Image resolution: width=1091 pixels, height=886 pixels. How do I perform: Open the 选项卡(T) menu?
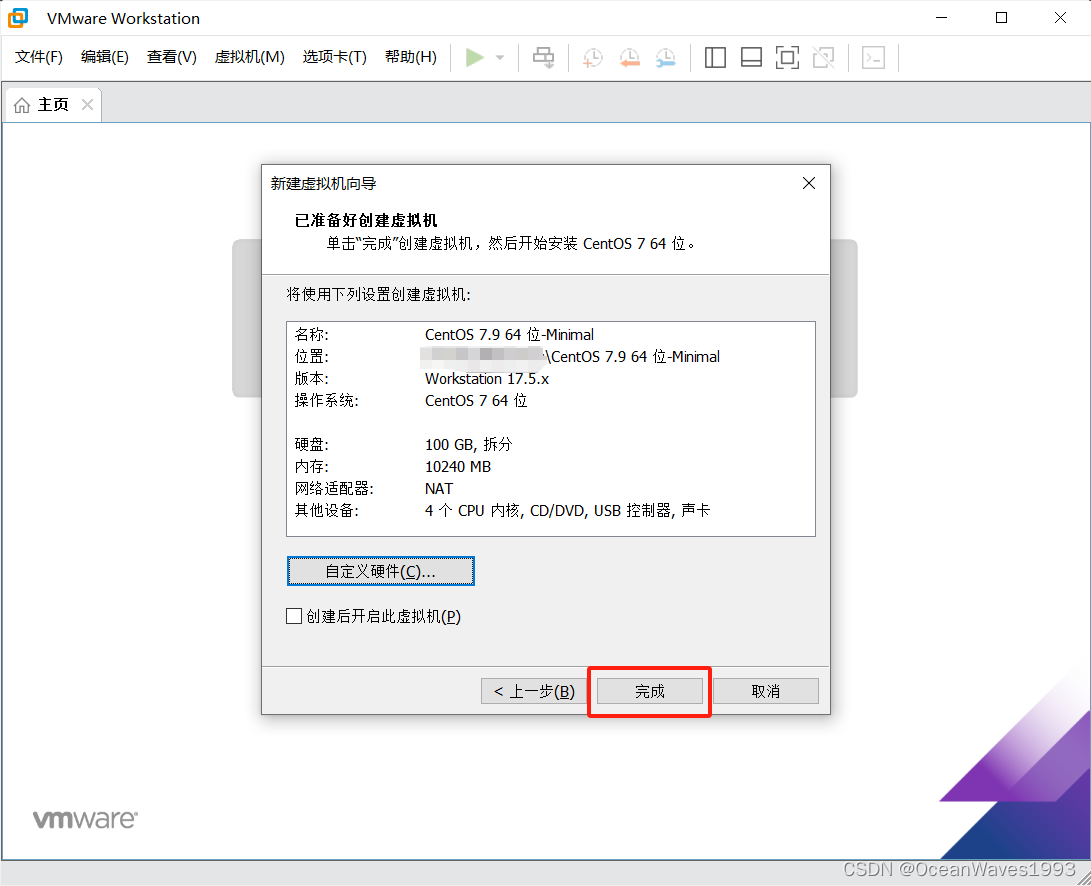[335, 57]
